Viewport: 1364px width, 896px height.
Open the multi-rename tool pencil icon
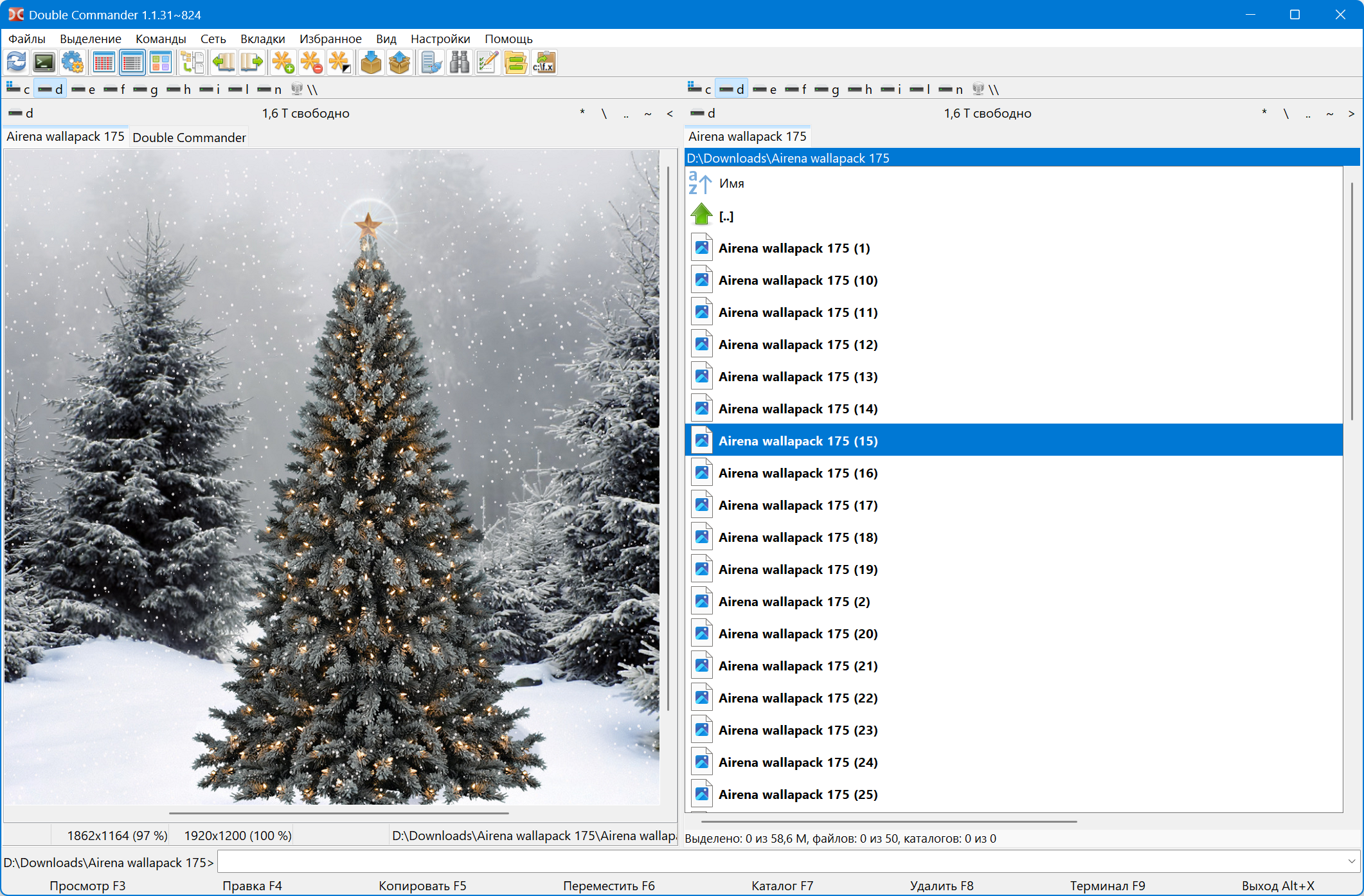click(x=487, y=63)
